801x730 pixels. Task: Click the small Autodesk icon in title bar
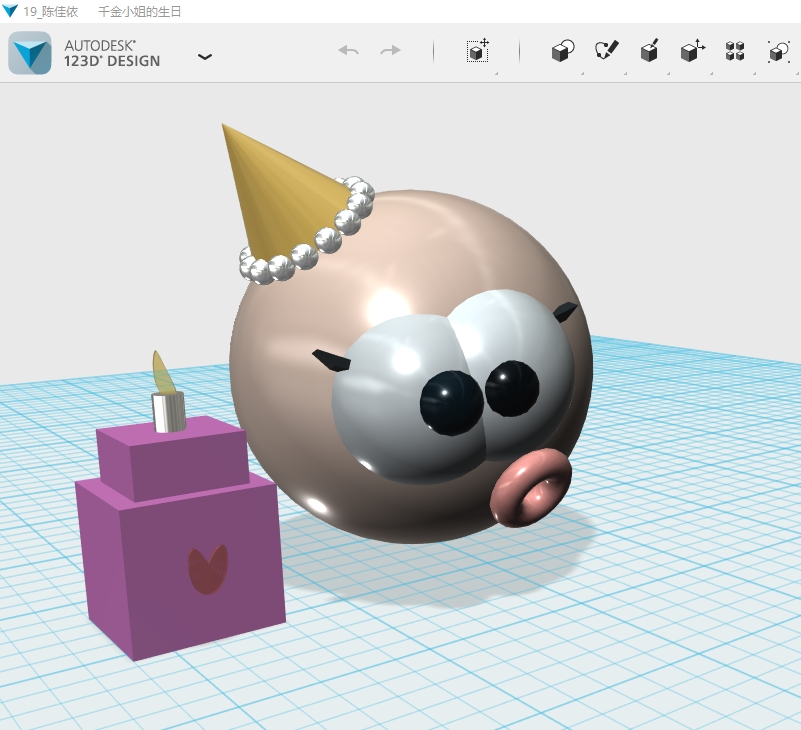10,11
